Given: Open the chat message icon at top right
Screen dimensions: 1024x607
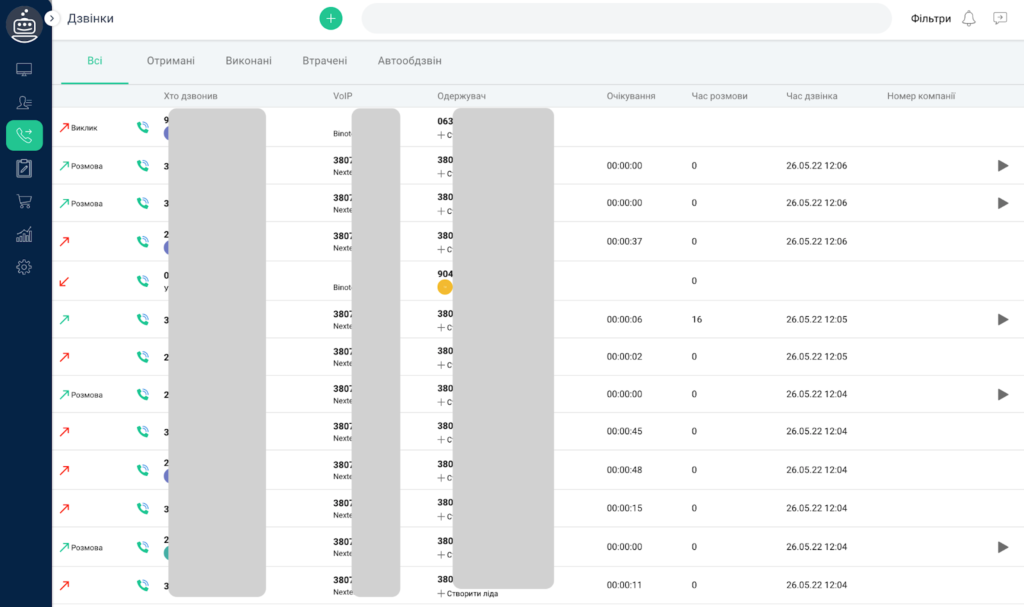Looking at the screenshot, I should pyautogui.click(x=999, y=18).
